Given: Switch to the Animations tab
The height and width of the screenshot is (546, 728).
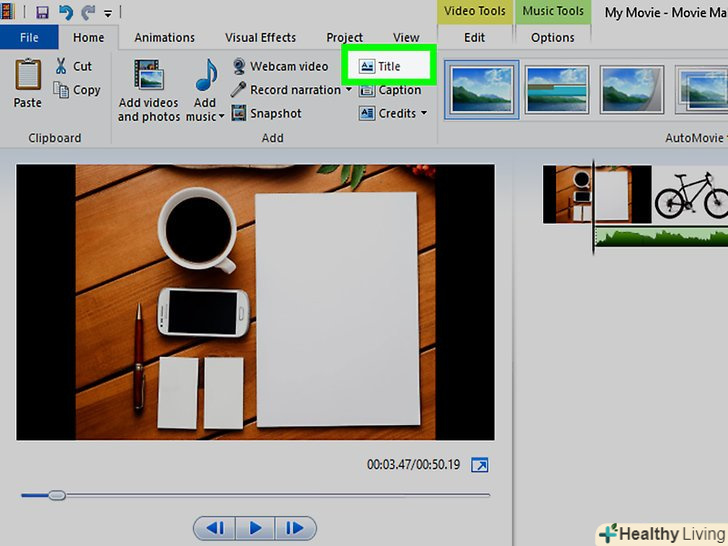Looking at the screenshot, I should (164, 38).
